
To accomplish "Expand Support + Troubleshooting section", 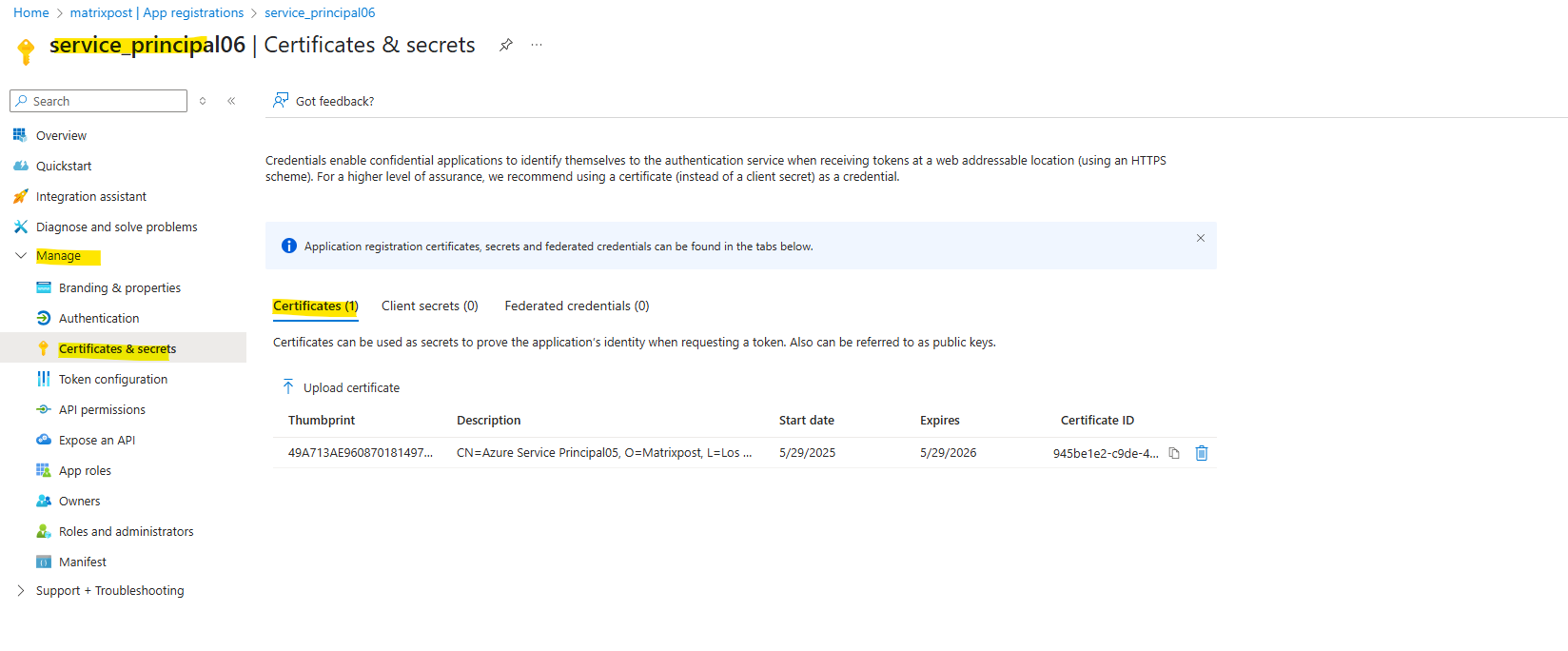I will (21, 590).
